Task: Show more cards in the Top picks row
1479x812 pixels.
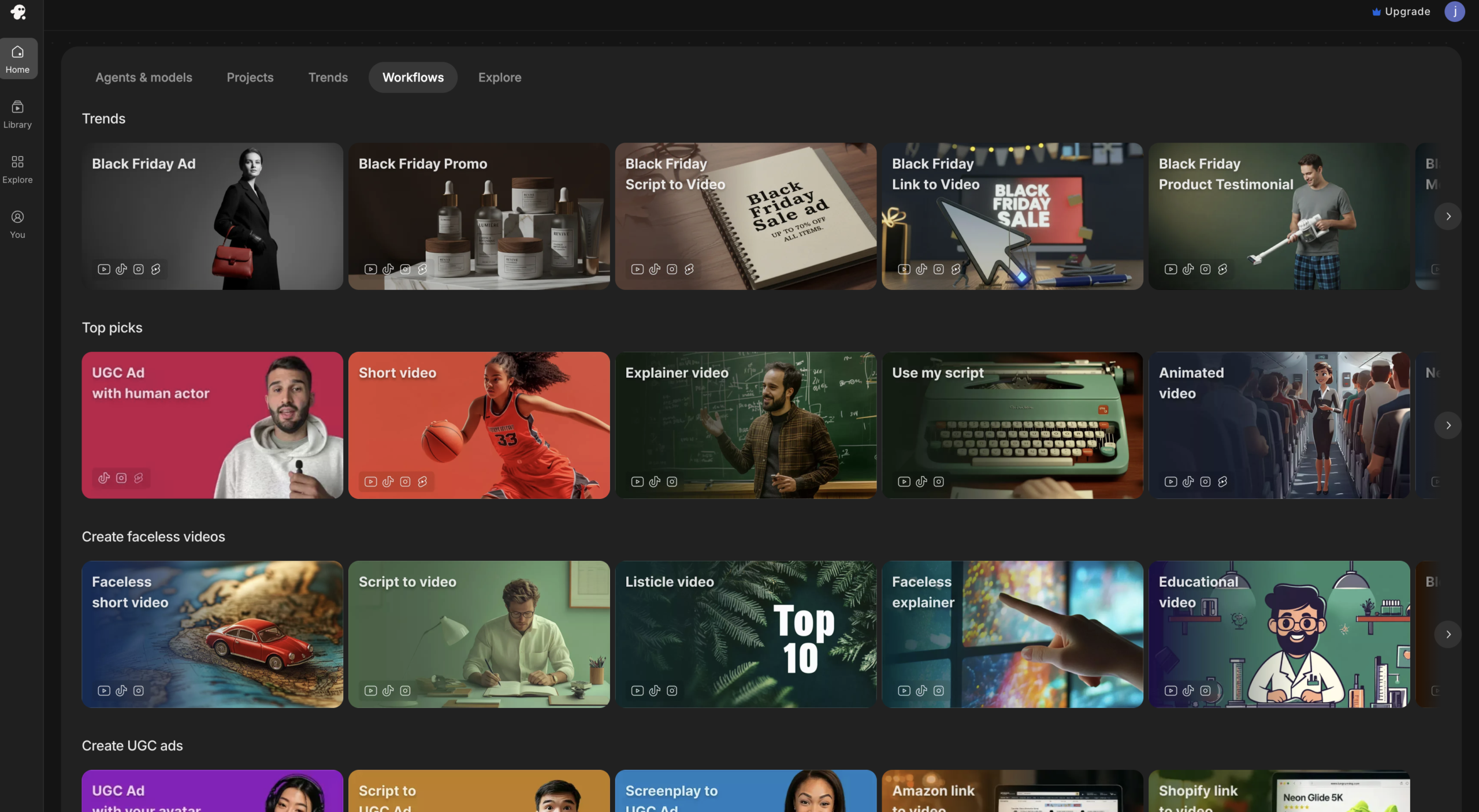Action: coord(1448,426)
